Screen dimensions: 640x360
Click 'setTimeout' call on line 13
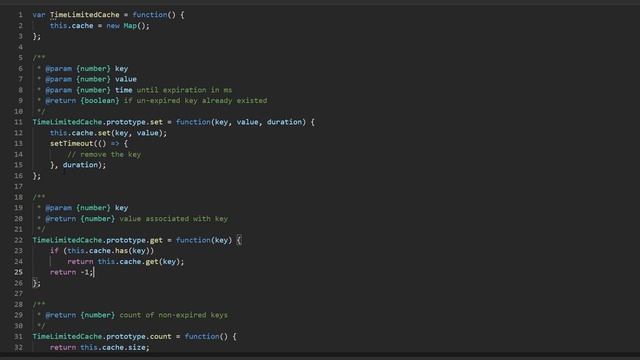[71, 144]
